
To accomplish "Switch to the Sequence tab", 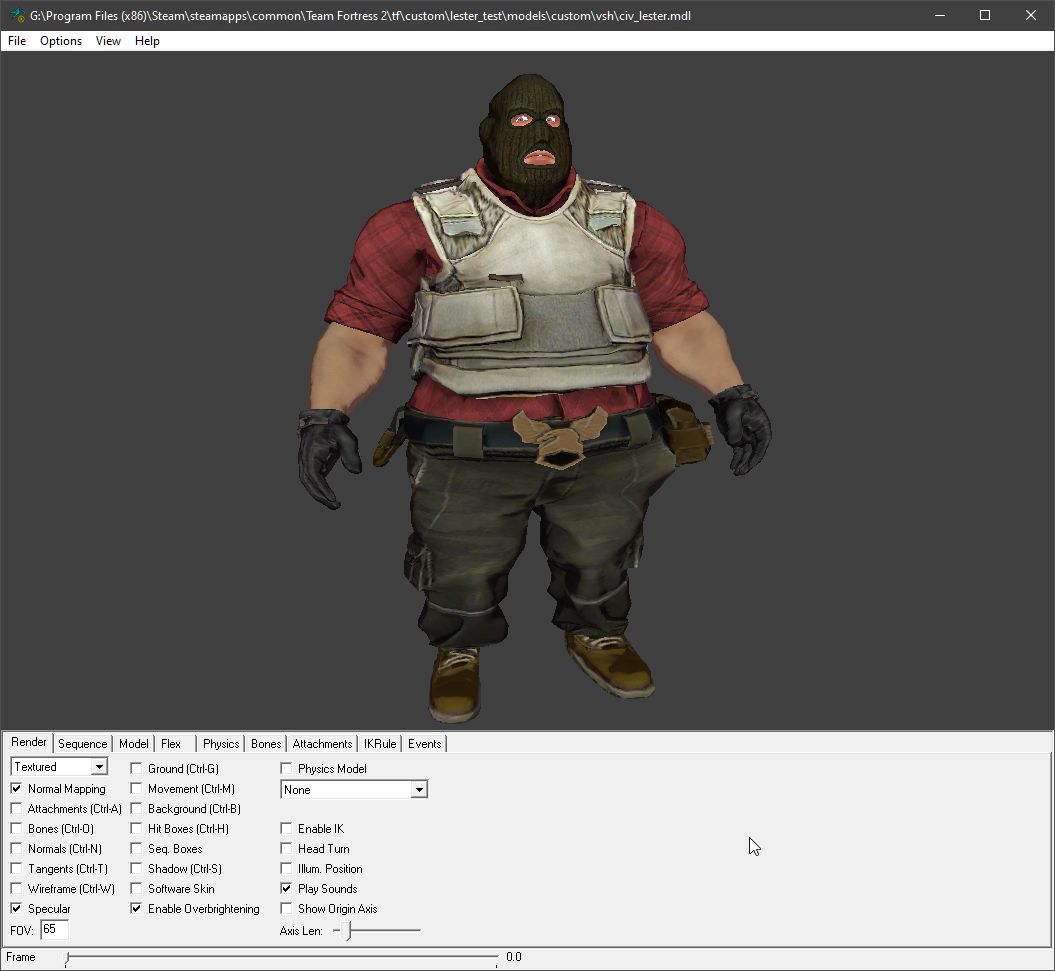I will 82,744.
